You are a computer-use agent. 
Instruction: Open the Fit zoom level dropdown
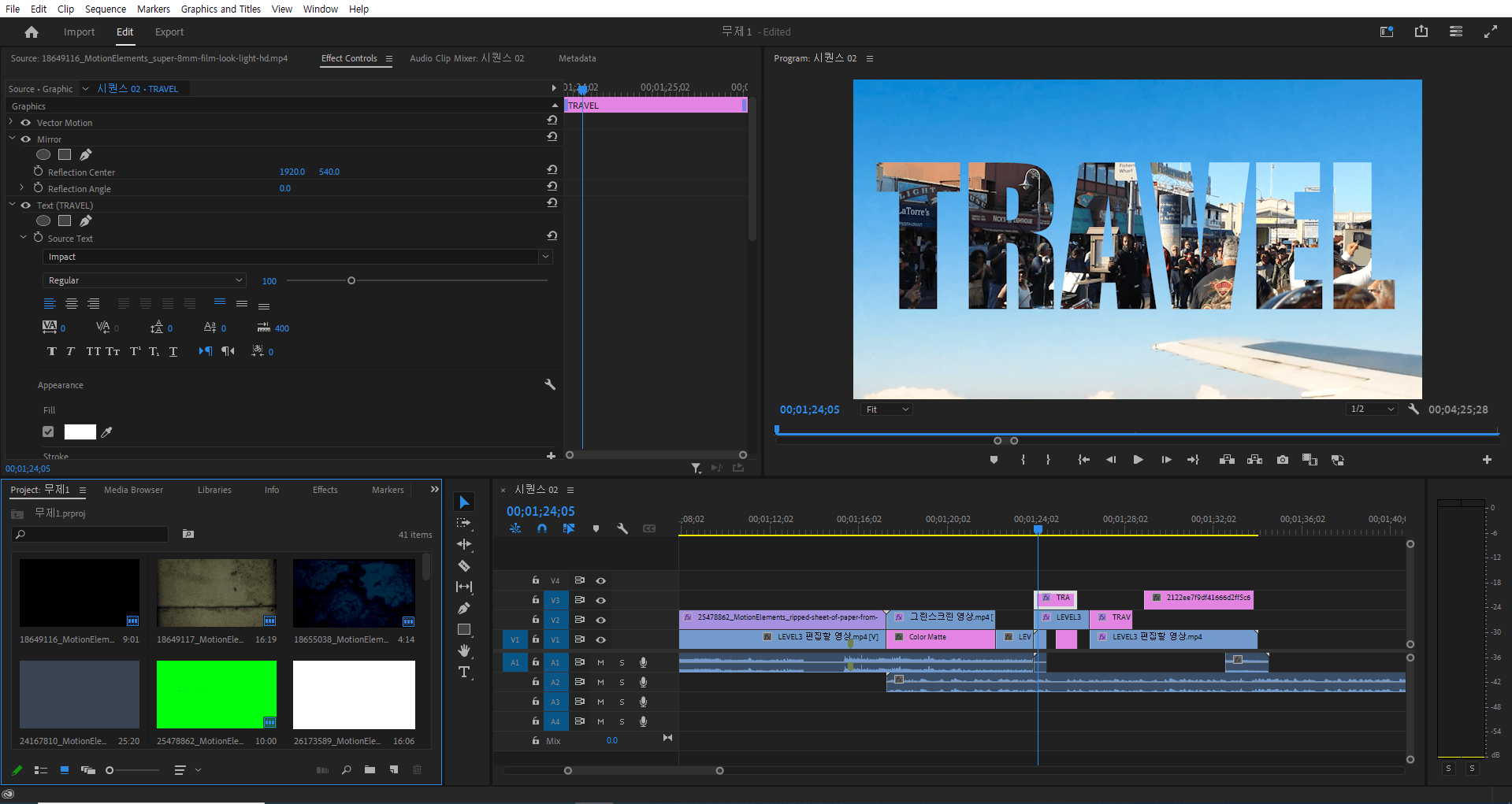(x=886, y=409)
